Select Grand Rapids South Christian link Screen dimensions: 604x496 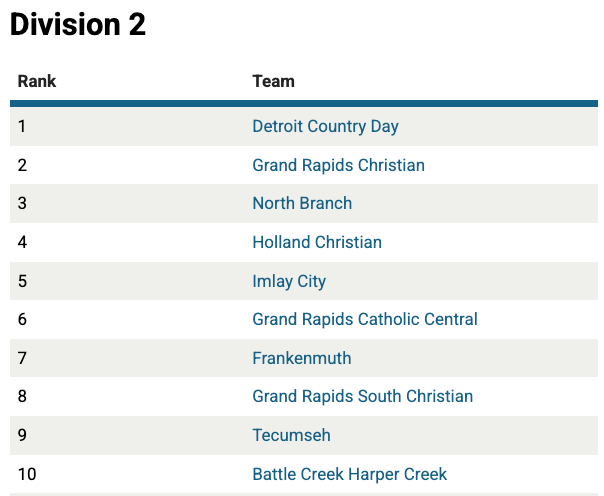point(362,396)
